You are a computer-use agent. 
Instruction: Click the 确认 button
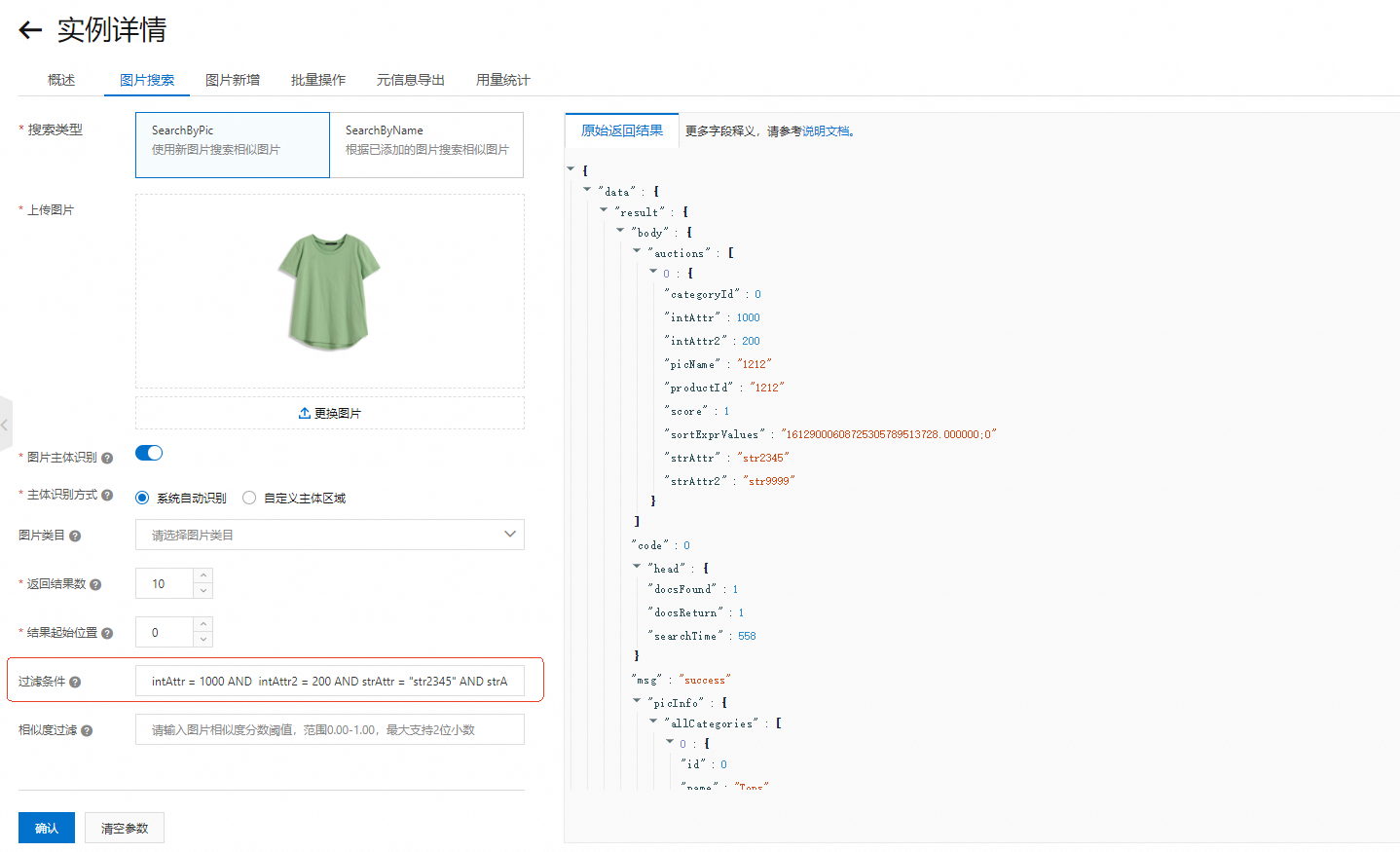[x=47, y=828]
